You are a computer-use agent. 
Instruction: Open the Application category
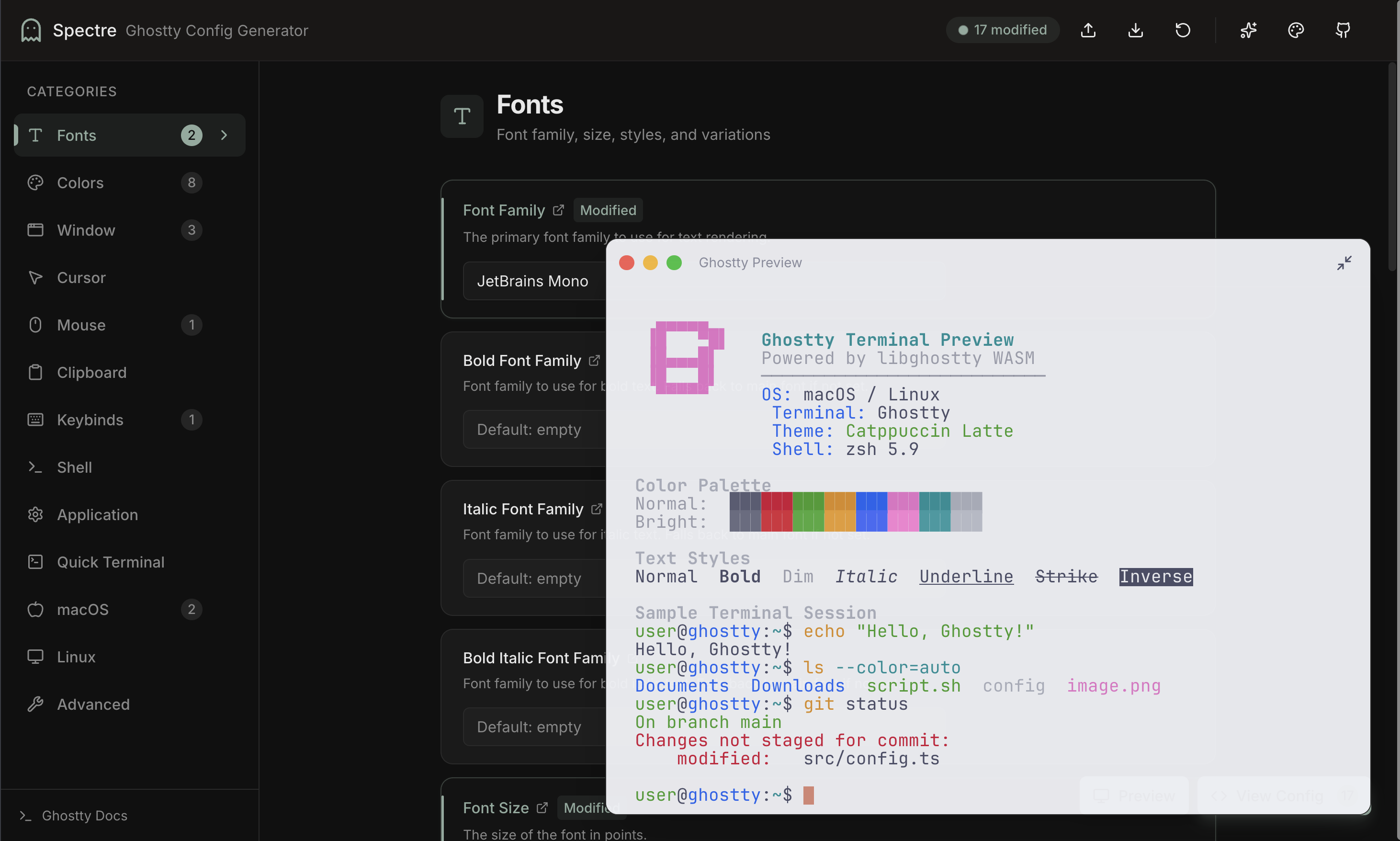click(129, 514)
